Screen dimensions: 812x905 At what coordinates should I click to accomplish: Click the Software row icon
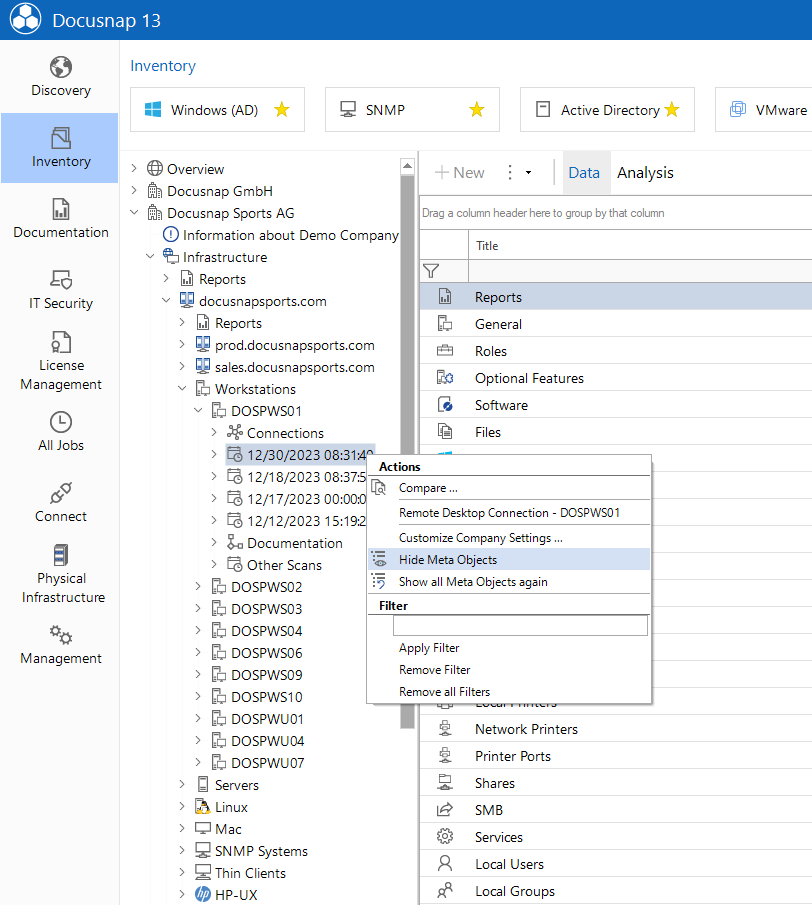point(444,405)
